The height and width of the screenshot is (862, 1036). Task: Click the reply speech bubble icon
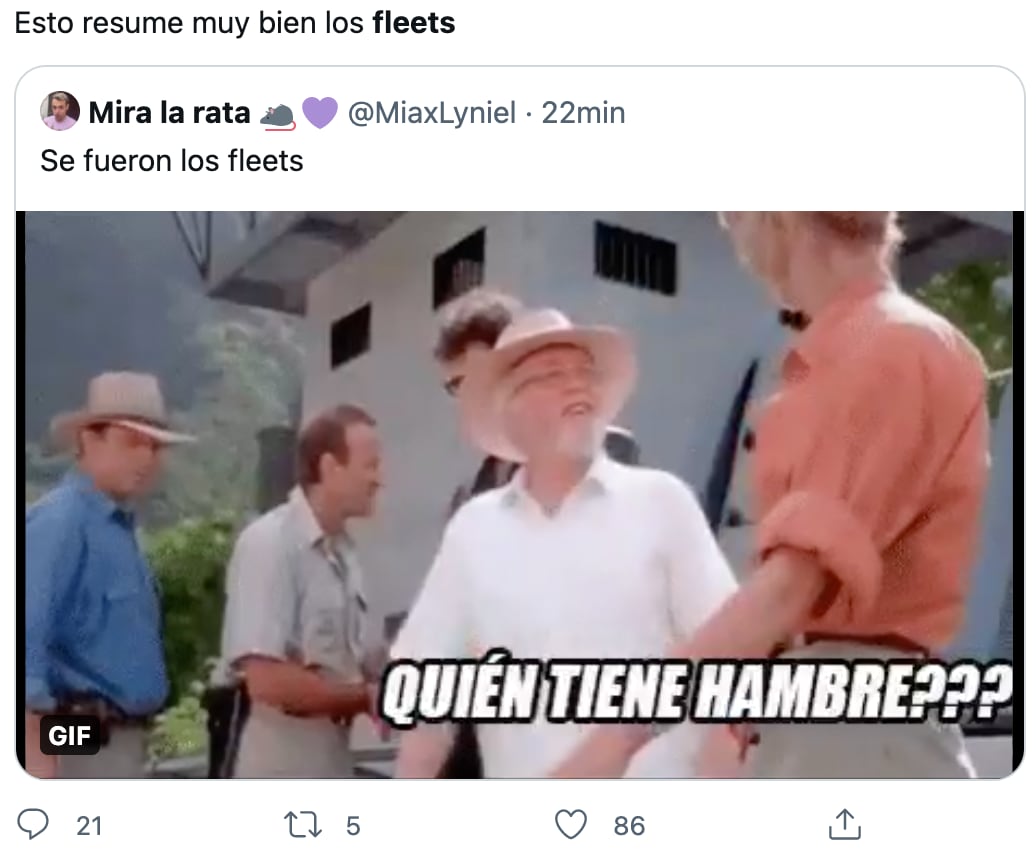(32, 824)
